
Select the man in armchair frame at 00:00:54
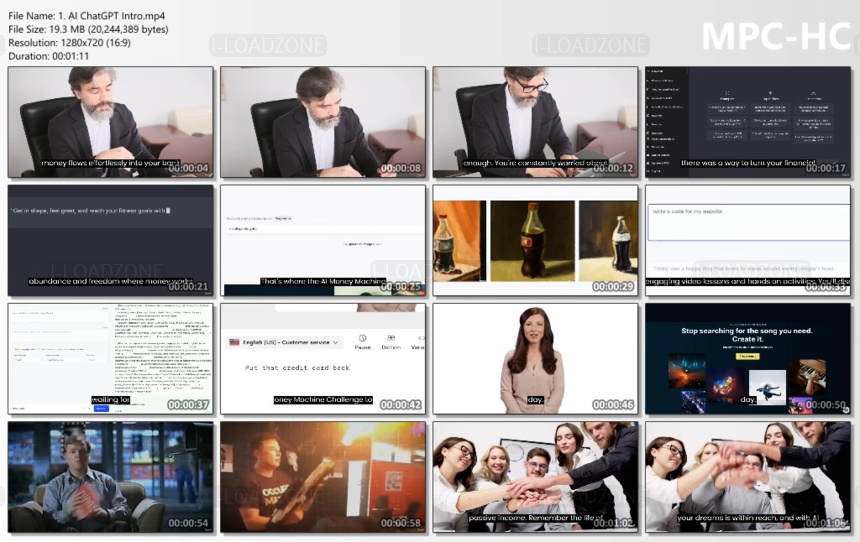point(111,477)
